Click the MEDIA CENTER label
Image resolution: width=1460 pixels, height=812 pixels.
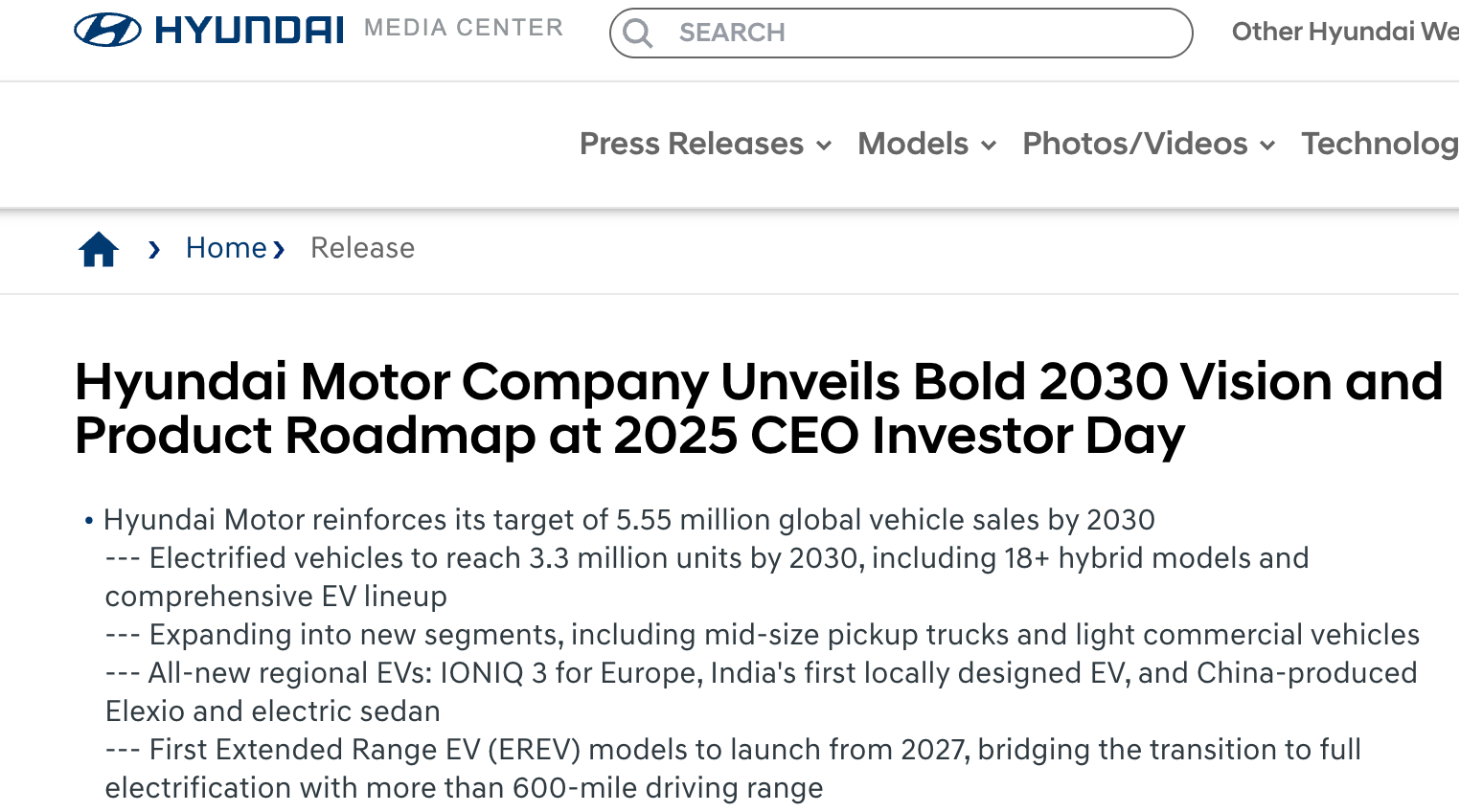pos(464,28)
